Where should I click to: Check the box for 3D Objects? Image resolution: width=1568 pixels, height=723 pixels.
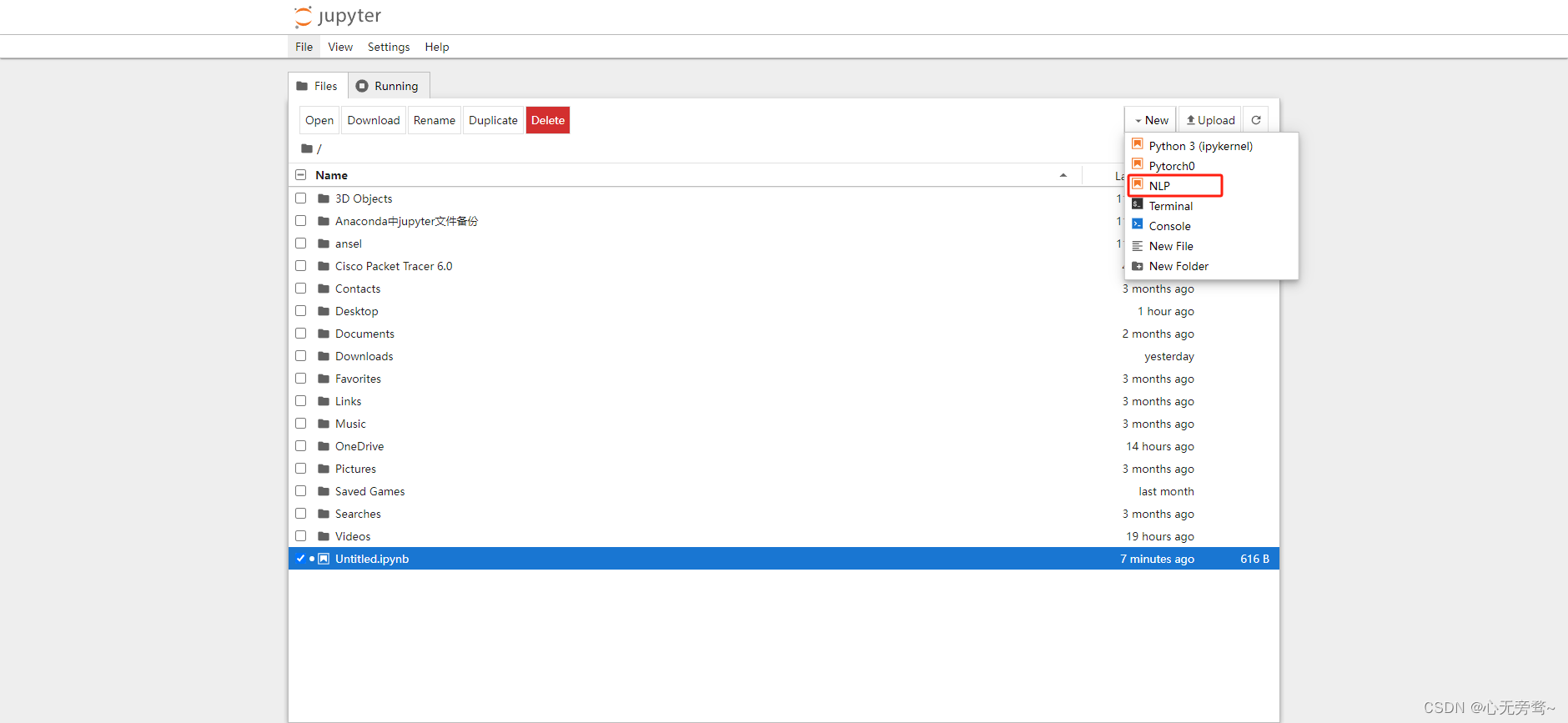pos(300,198)
